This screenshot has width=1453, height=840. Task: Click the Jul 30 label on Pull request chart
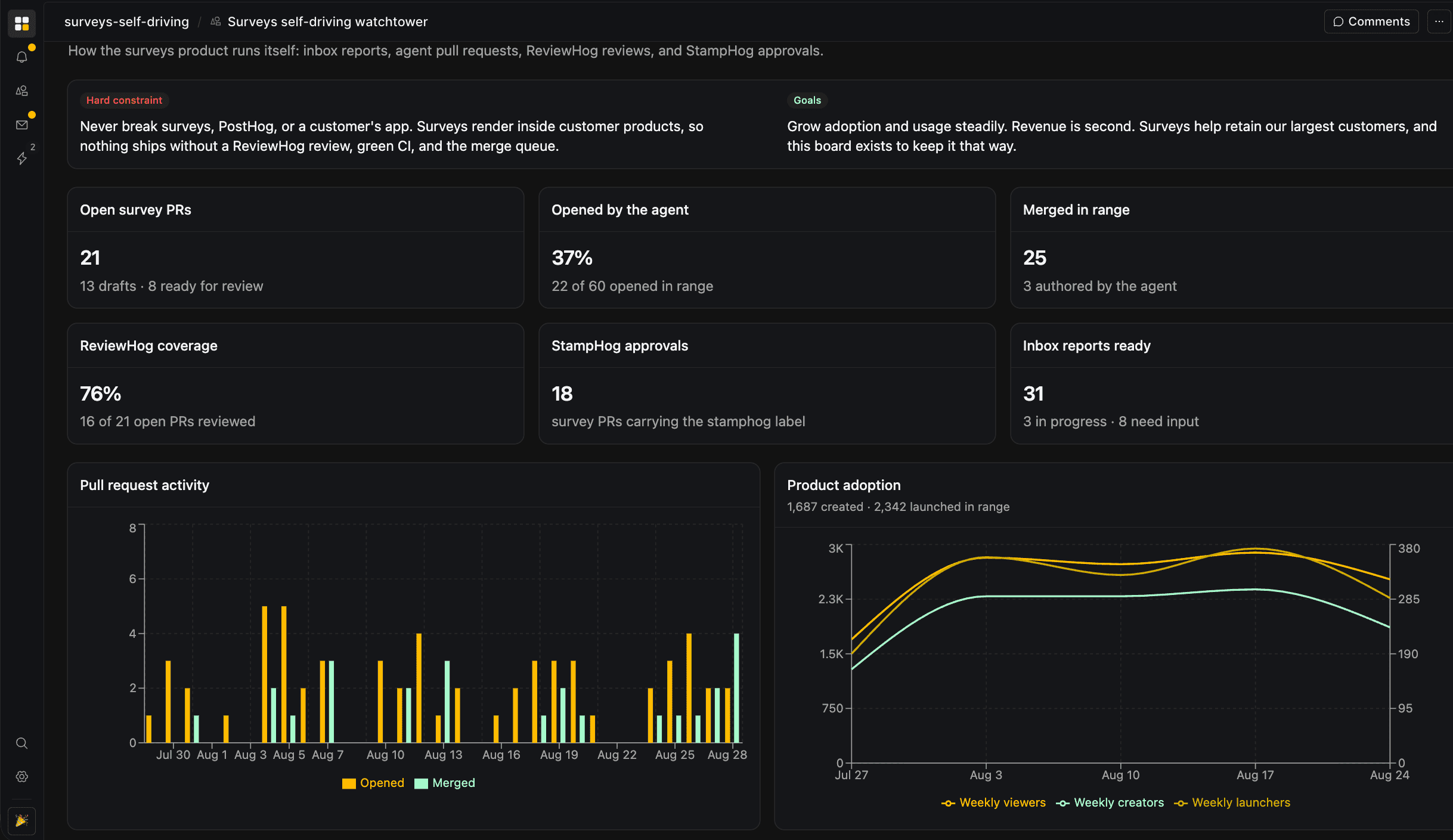pos(173,755)
